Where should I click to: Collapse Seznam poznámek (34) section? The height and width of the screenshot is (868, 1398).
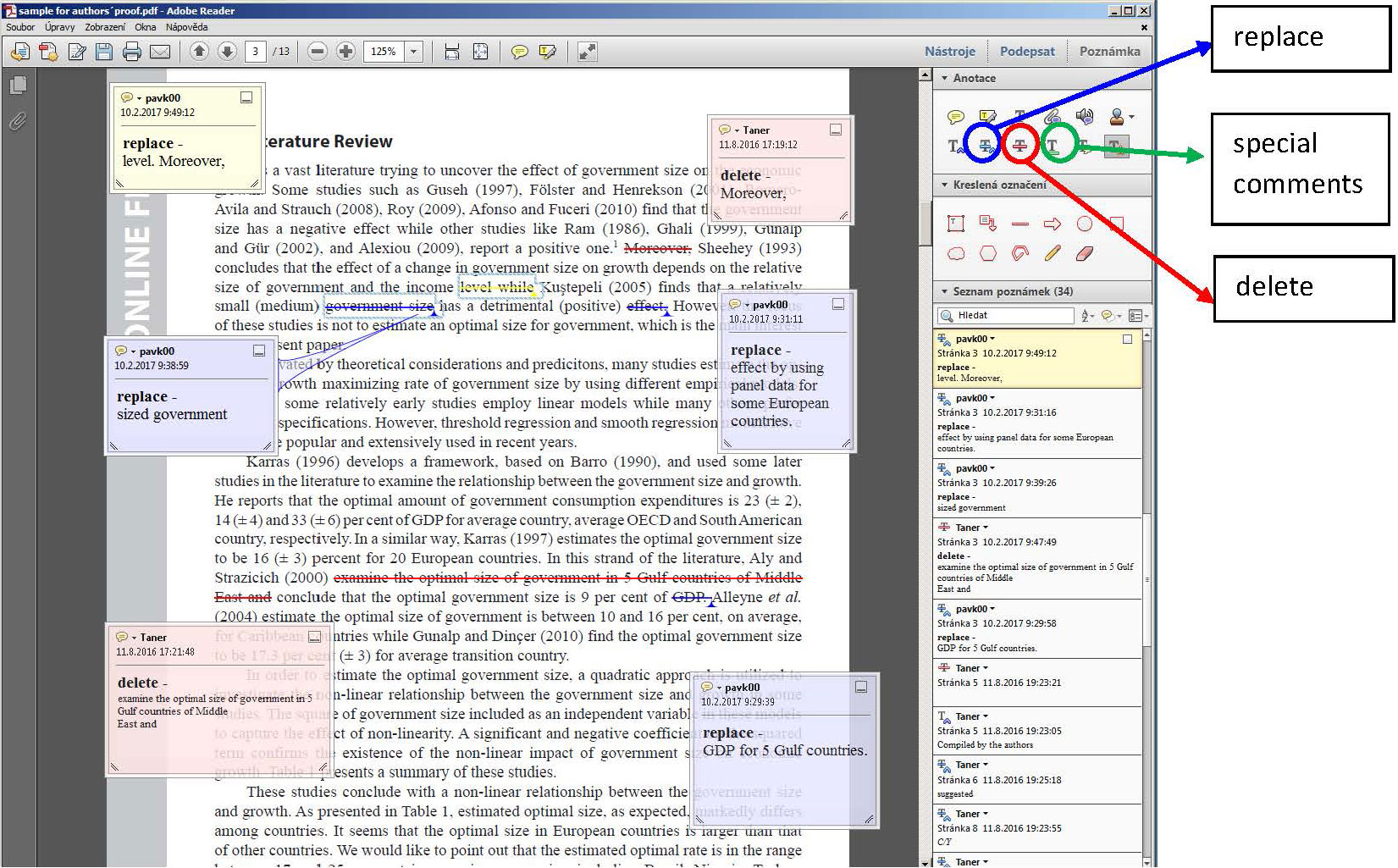tap(945, 291)
